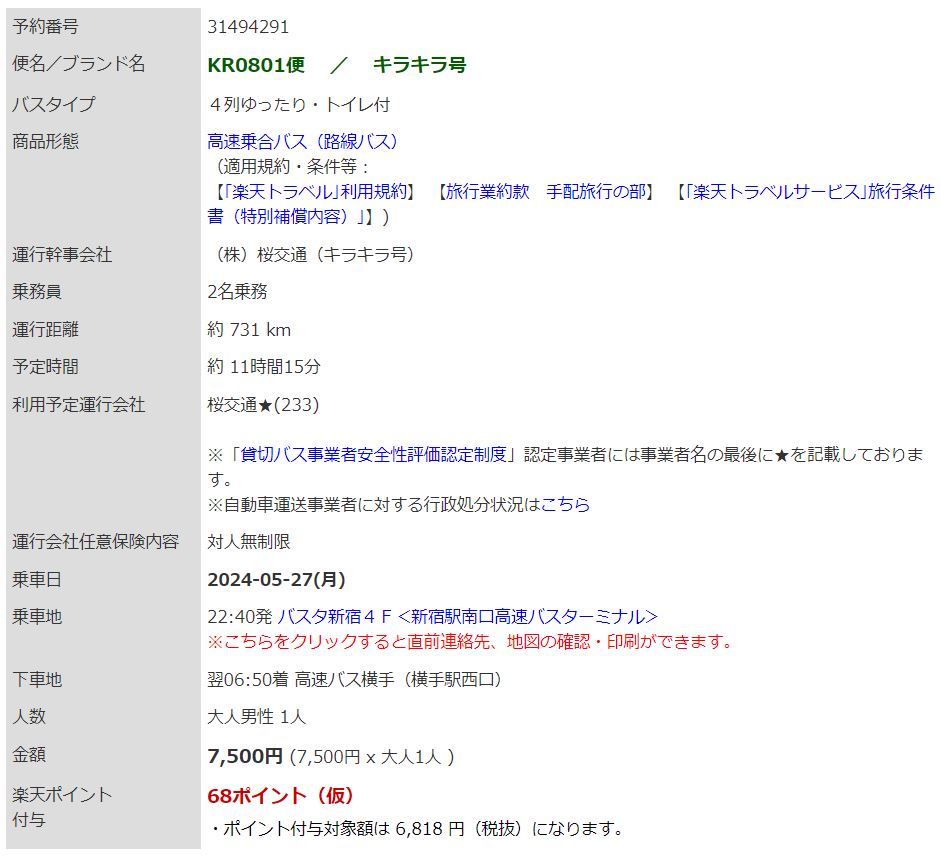
Task: Click the こちら link for 行政処分状況
Action: pos(565,504)
